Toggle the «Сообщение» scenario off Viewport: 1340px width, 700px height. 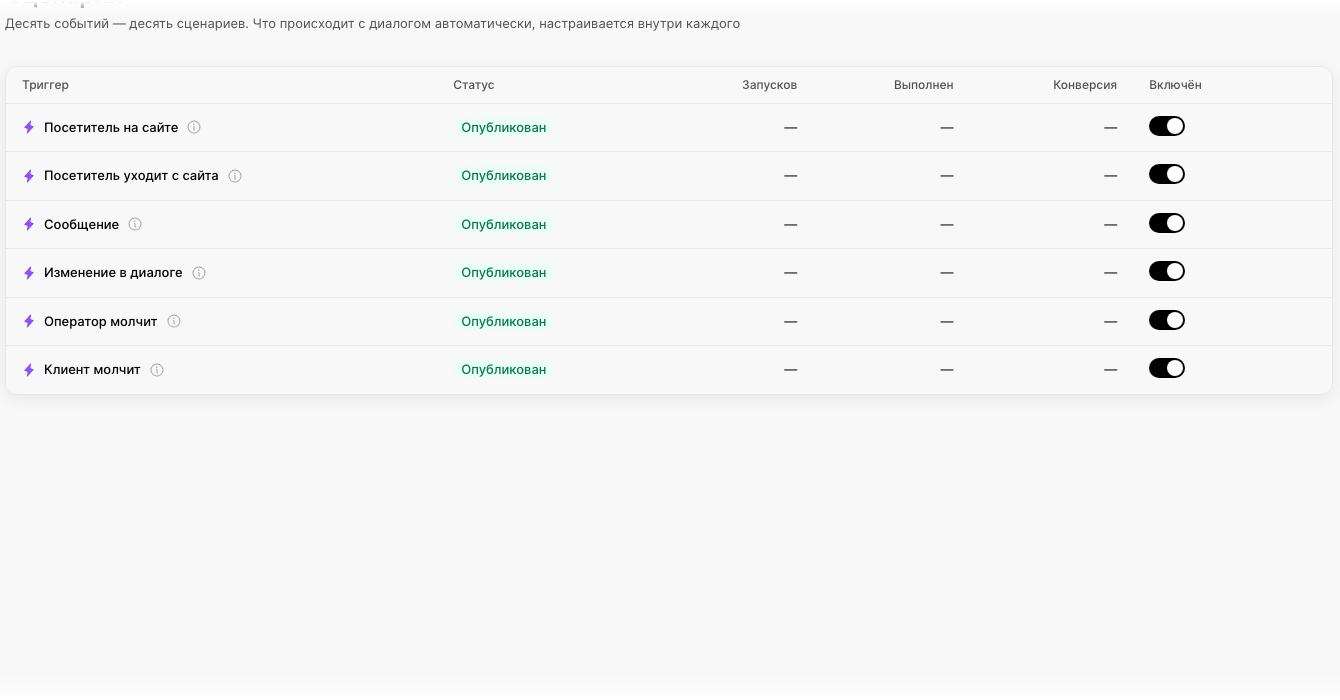1167,223
